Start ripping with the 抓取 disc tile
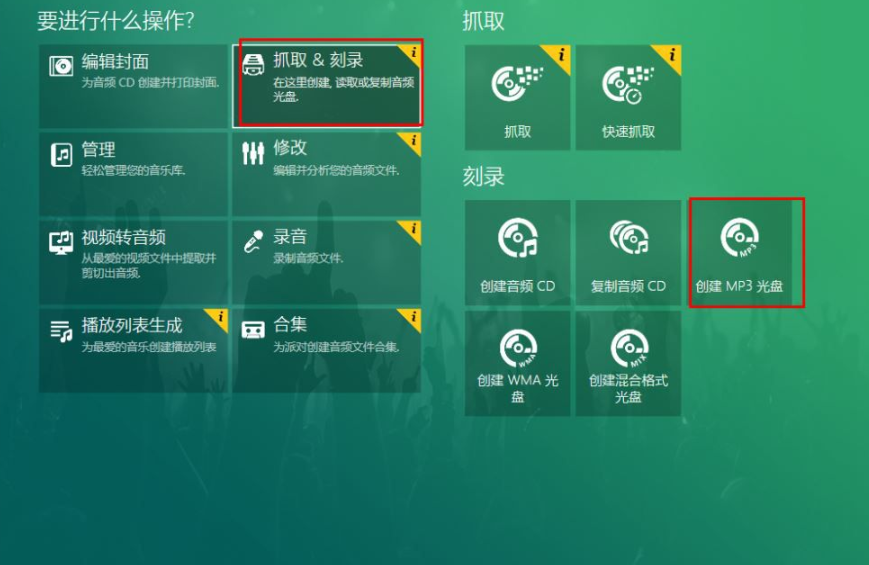The height and width of the screenshot is (565, 869). 517,97
